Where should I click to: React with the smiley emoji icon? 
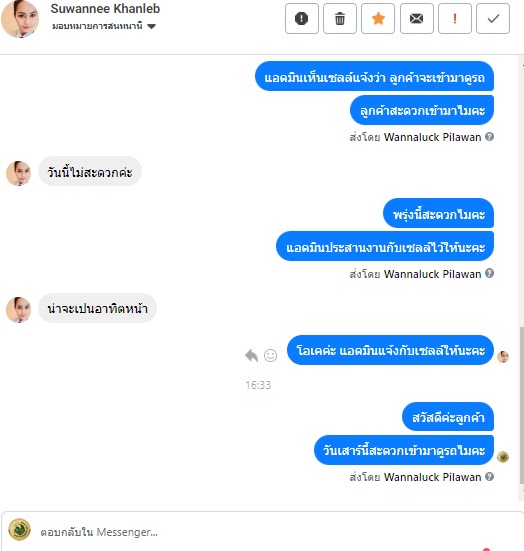coord(270,355)
